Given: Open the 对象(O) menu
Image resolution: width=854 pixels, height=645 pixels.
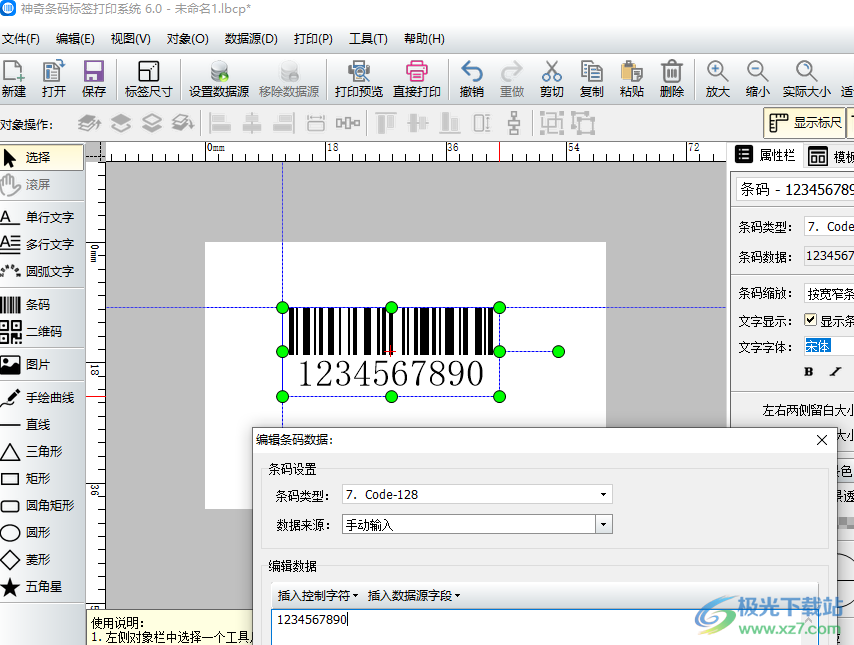Looking at the screenshot, I should 188,39.
